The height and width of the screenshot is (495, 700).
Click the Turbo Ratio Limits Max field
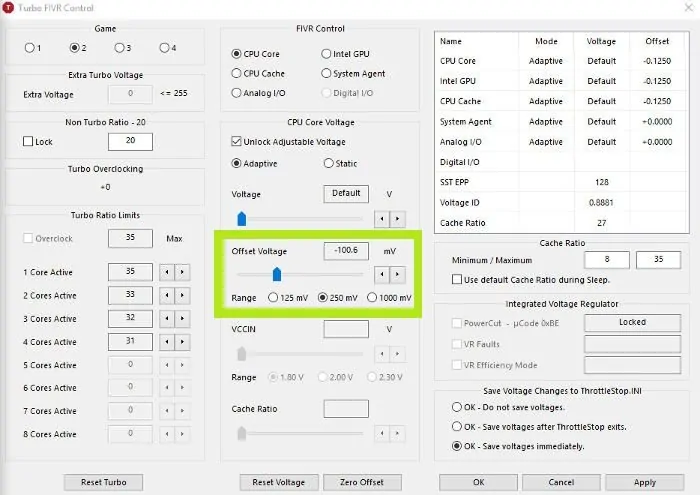click(x=130, y=238)
